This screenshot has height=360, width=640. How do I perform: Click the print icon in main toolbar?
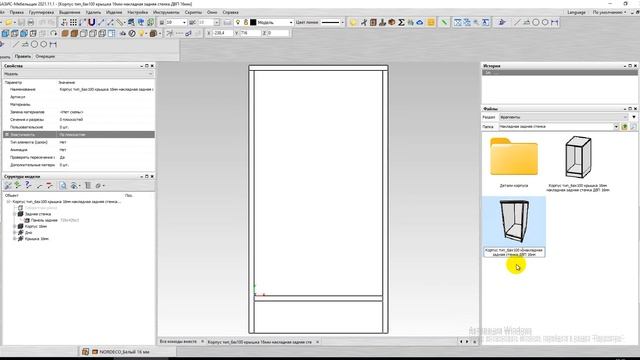31,22
